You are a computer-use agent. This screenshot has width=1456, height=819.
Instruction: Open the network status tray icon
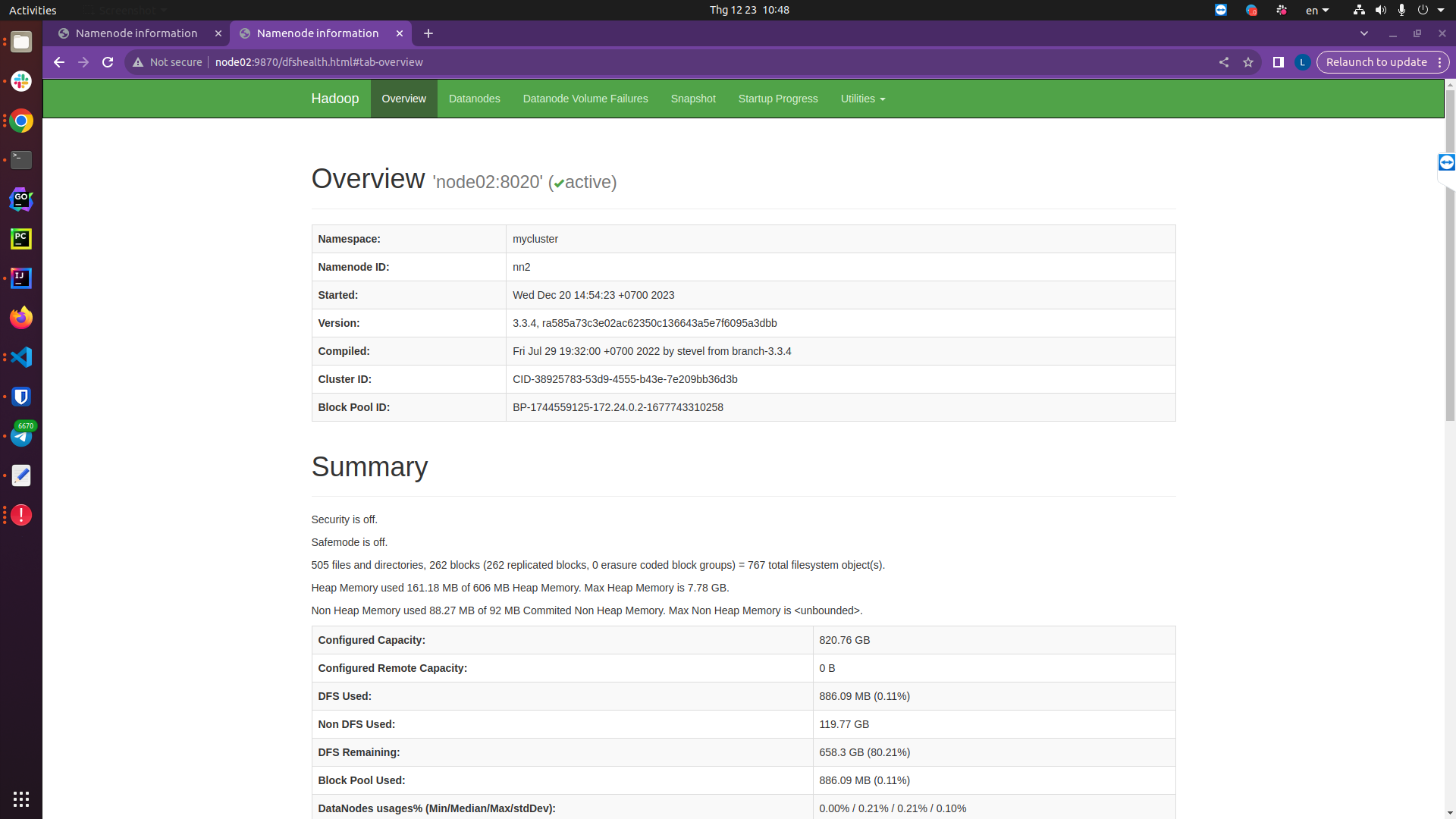tap(1359, 10)
